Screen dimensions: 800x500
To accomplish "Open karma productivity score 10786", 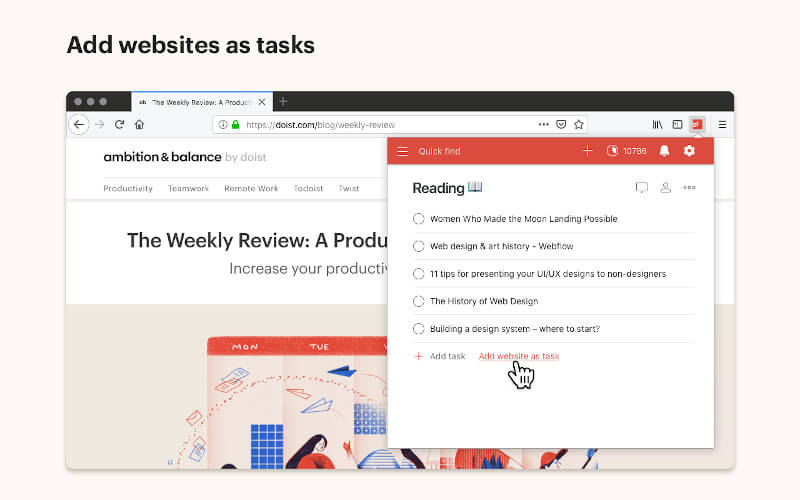I will click(627, 151).
